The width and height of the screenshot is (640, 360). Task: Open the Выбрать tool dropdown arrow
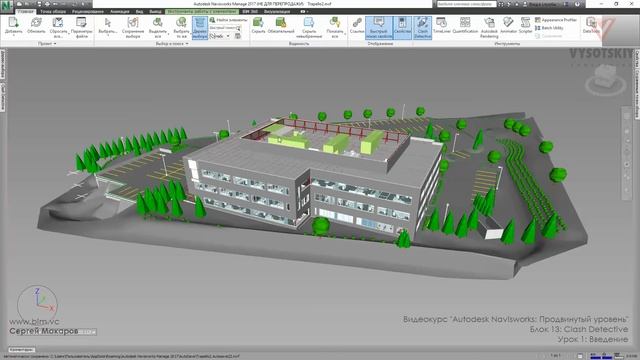[x=108, y=36]
